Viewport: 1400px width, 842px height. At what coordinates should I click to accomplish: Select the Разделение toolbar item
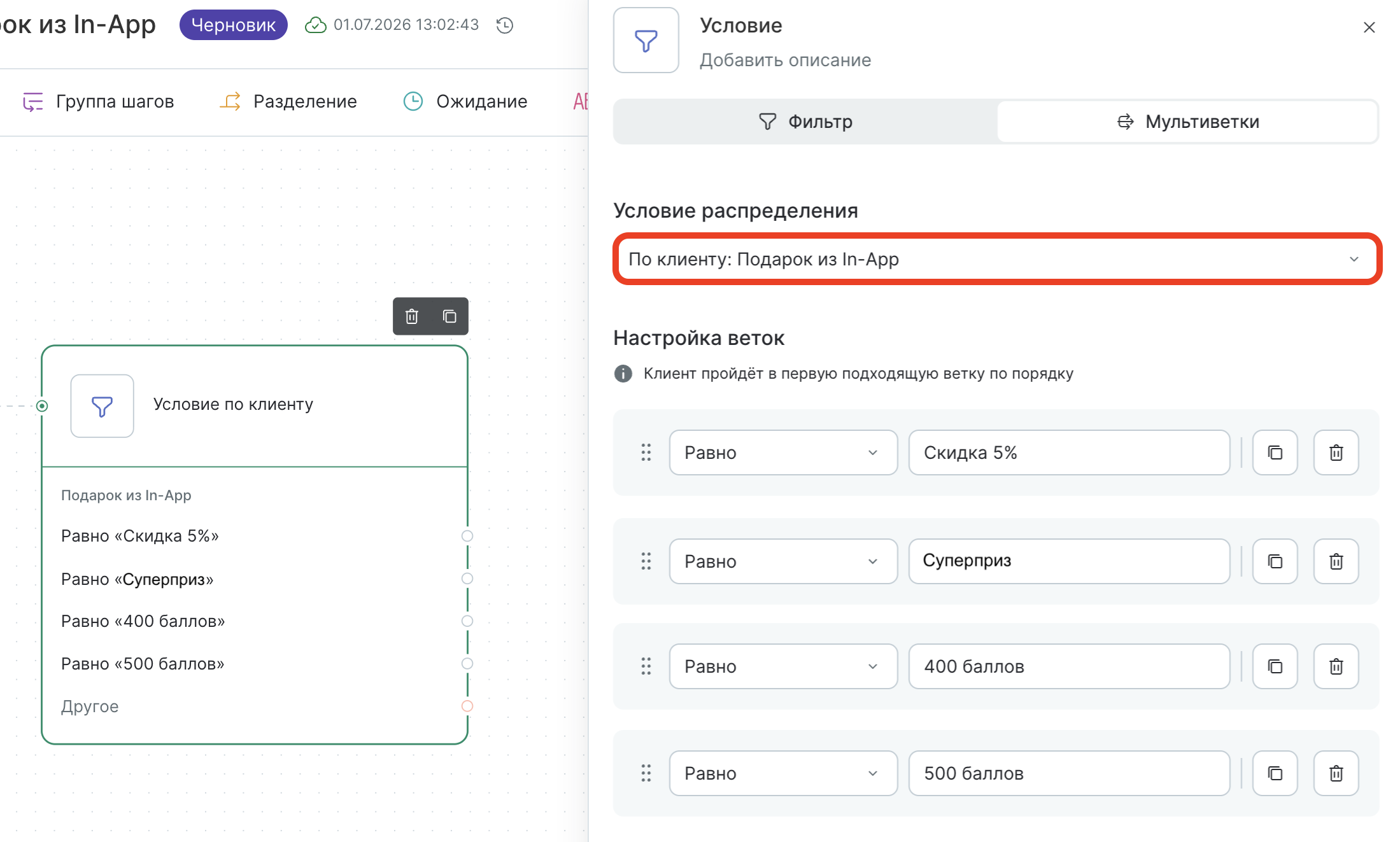point(288,101)
